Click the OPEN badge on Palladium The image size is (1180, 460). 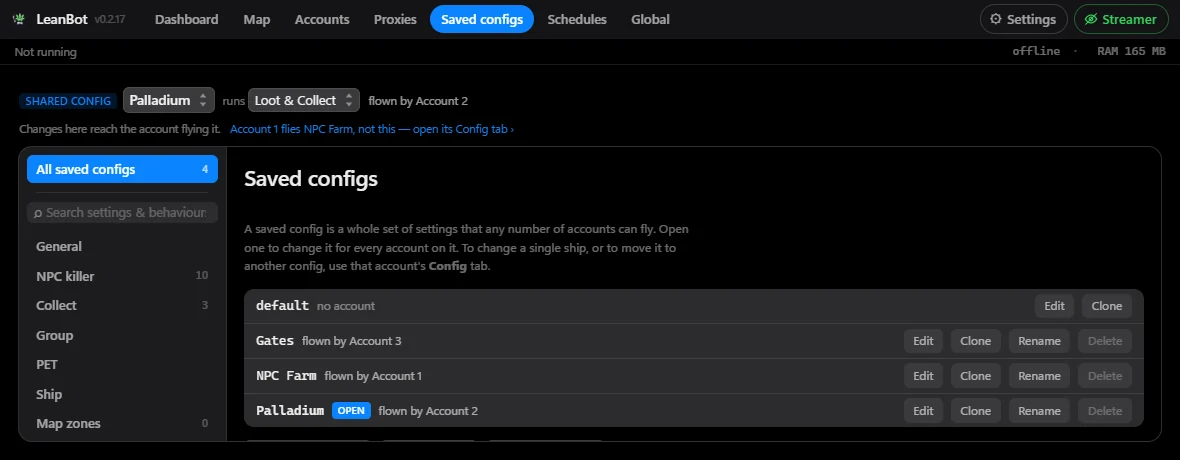(351, 410)
